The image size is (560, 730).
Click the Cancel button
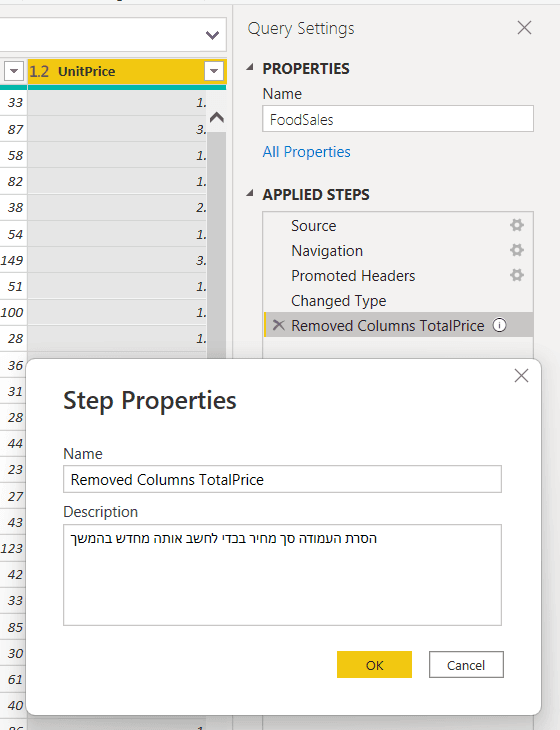466,665
